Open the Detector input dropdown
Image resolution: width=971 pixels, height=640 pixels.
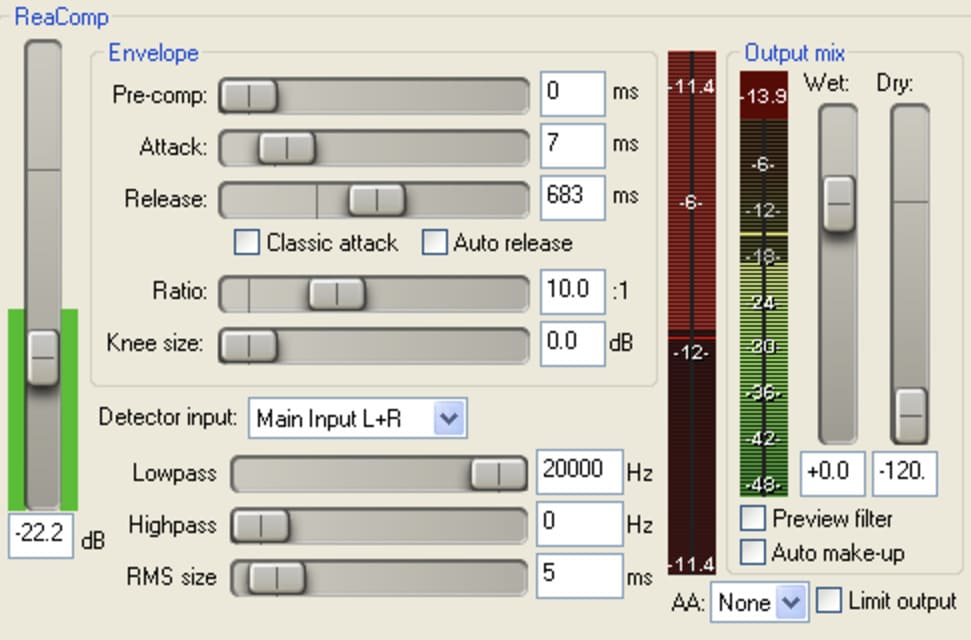(357, 419)
